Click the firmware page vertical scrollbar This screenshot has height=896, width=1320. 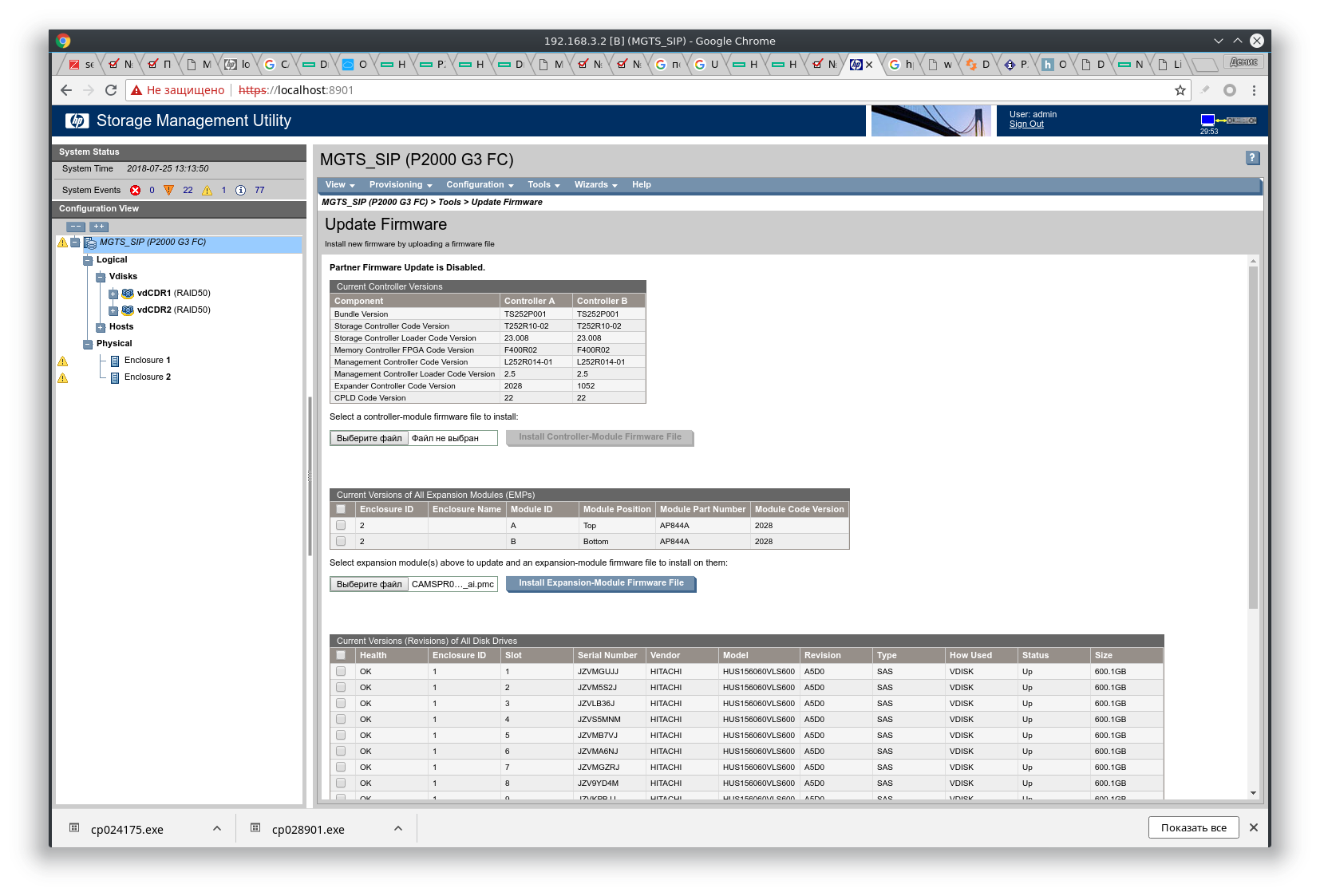pyautogui.click(x=1253, y=438)
